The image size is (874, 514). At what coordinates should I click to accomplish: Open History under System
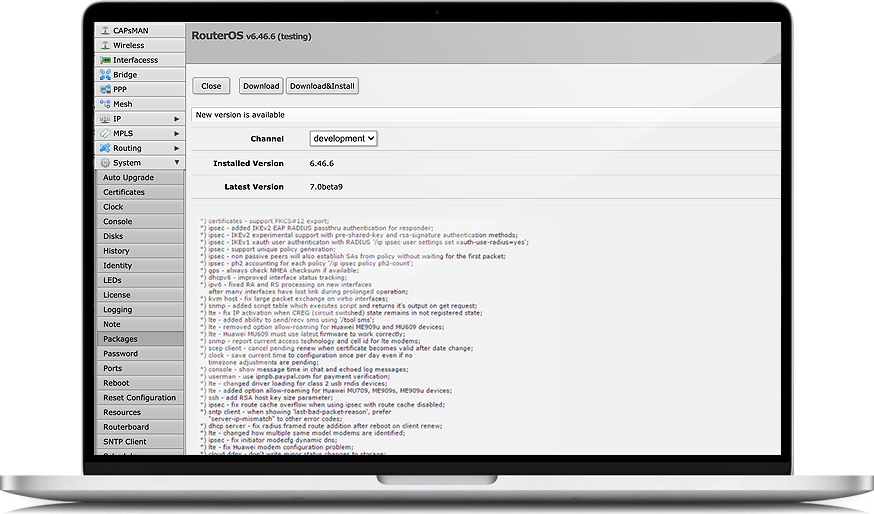(140, 251)
